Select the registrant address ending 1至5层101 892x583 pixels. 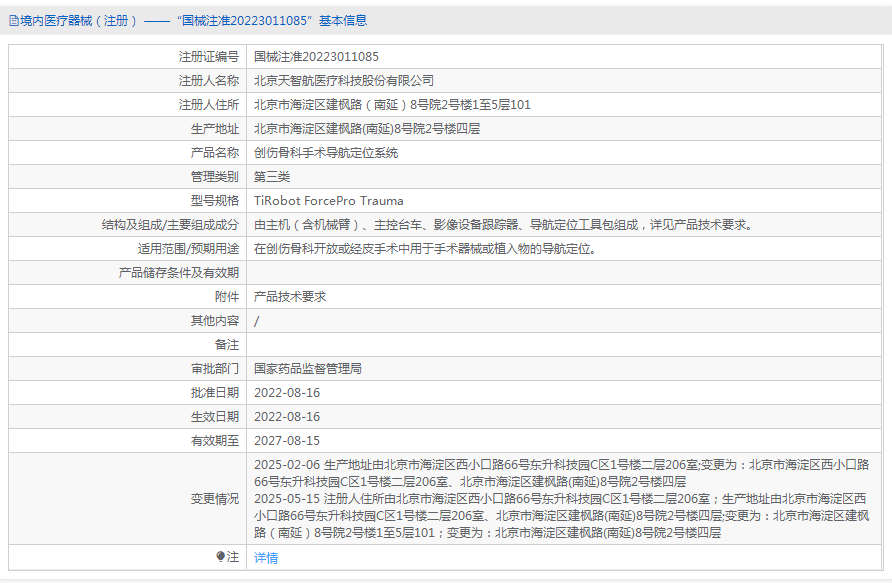392,105
